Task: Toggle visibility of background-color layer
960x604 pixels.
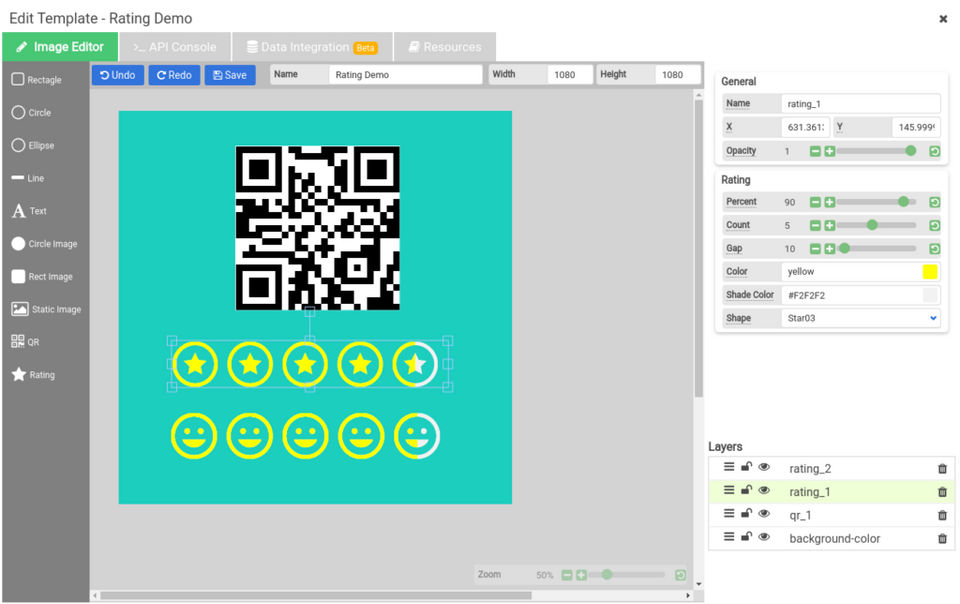Action: 764,537
